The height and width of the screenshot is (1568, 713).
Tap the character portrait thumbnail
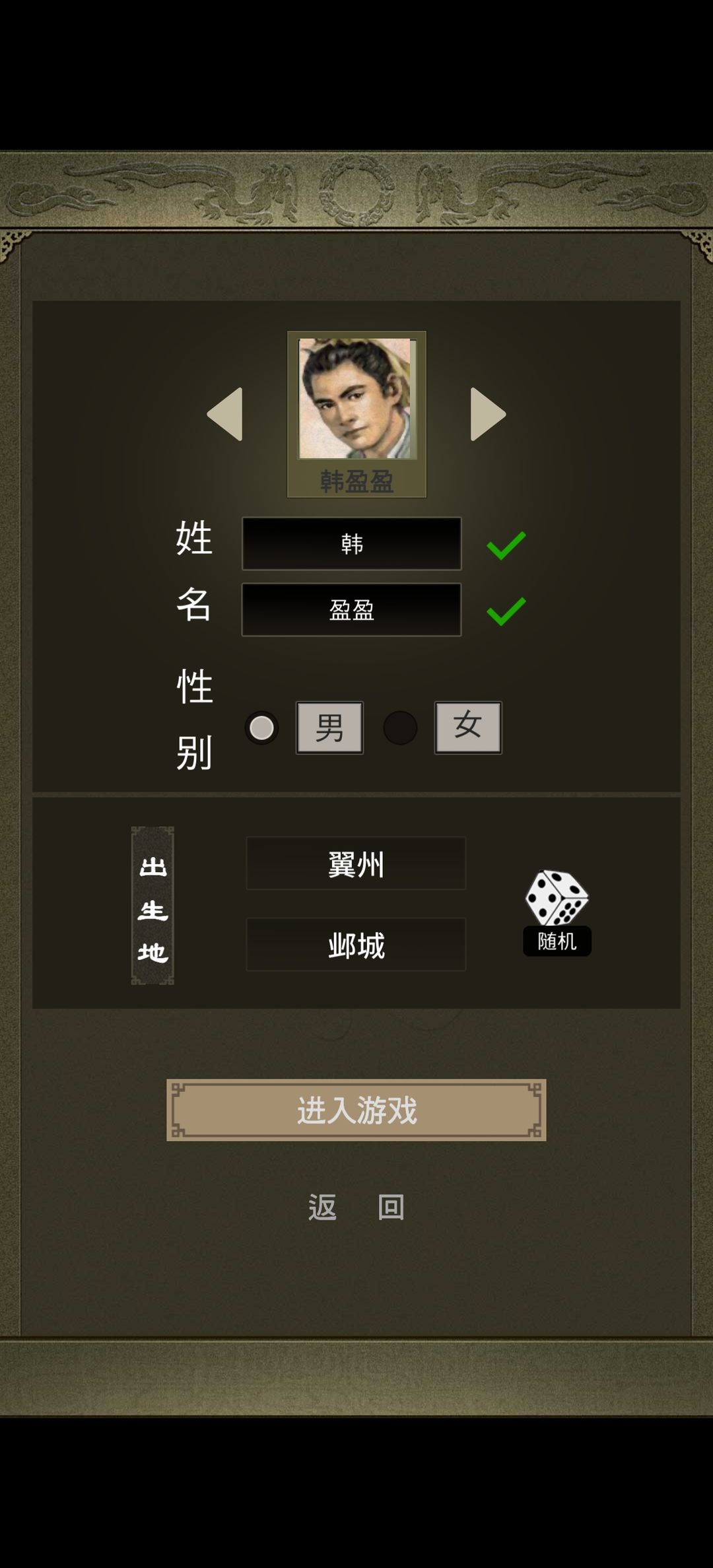point(356,398)
